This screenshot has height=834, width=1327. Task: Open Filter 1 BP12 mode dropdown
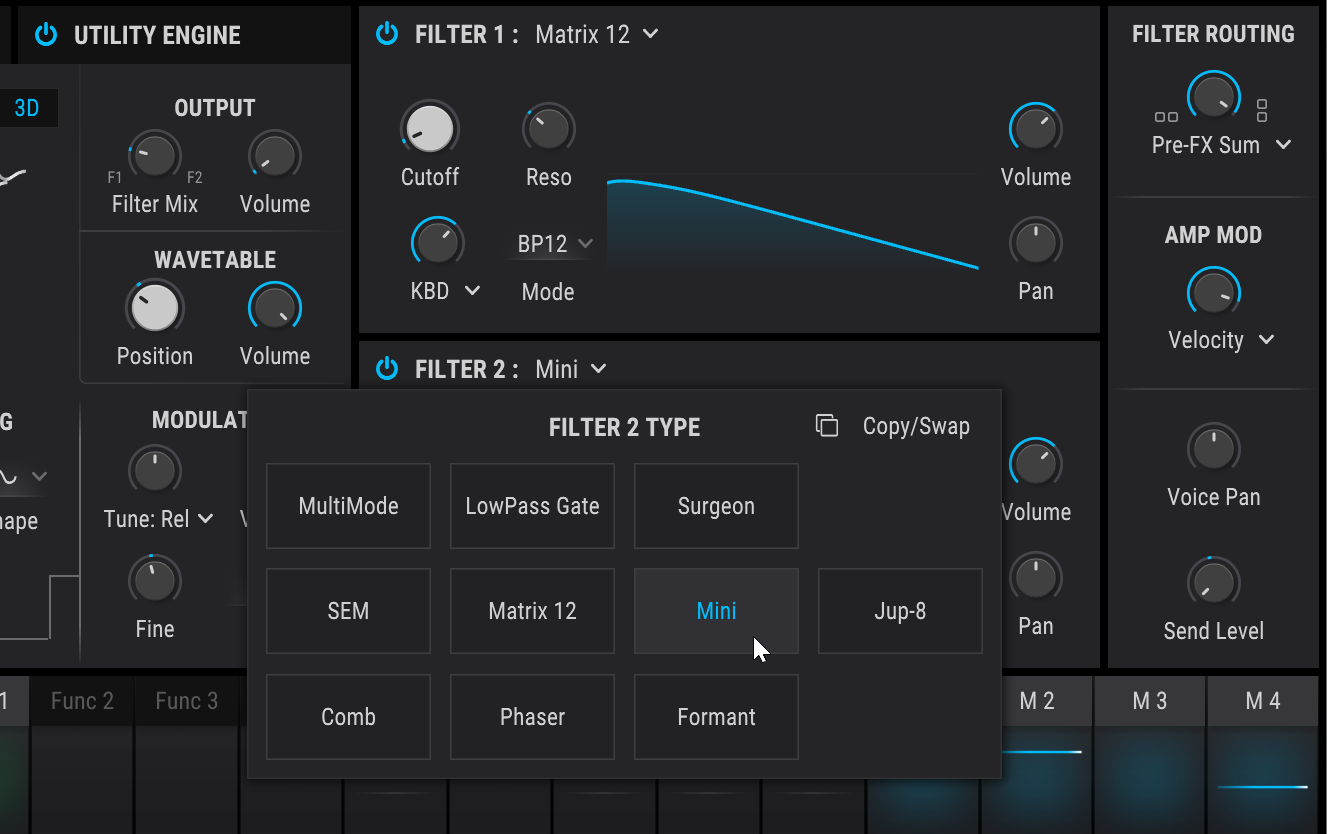555,244
